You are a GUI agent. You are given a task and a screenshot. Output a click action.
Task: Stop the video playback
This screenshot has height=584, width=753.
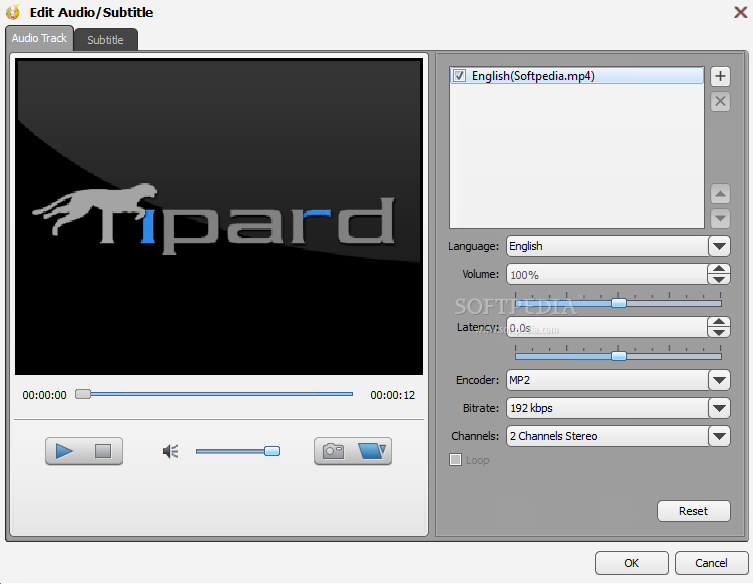pos(103,451)
